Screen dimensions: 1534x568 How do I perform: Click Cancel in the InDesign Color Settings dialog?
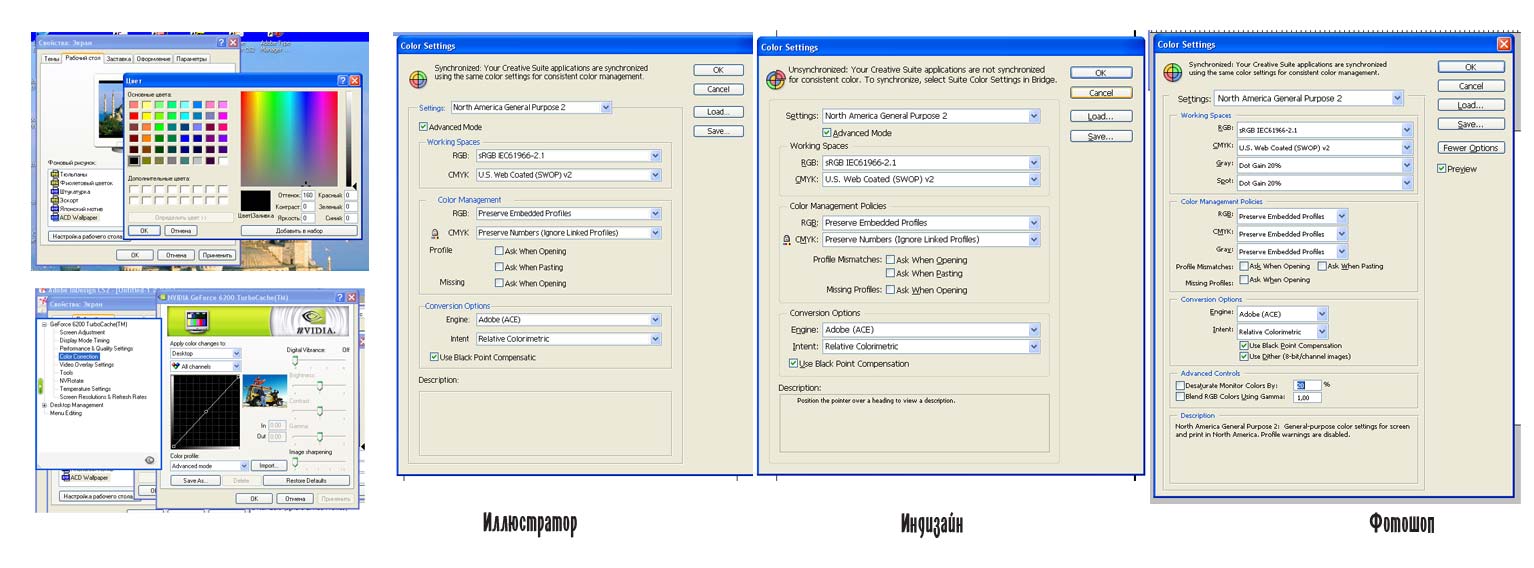tap(1100, 93)
